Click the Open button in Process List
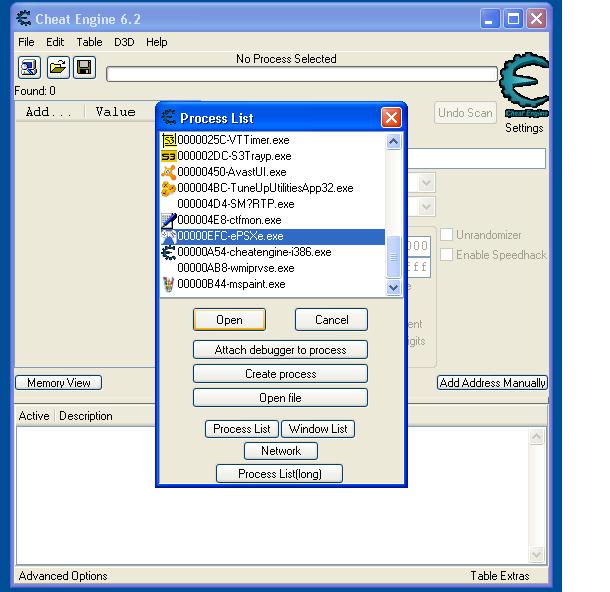The width and height of the screenshot is (610, 592). 229,320
